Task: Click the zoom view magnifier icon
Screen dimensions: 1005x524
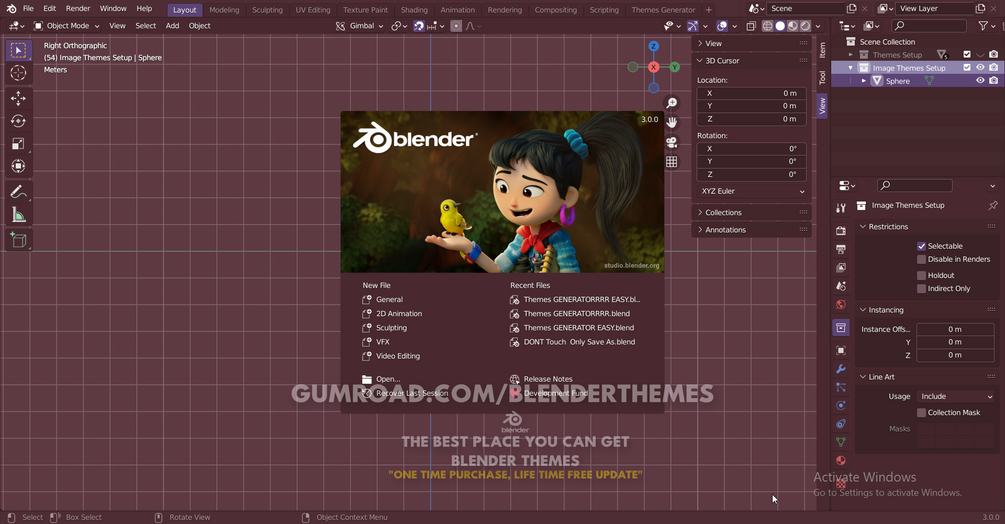Action: pyautogui.click(x=671, y=102)
